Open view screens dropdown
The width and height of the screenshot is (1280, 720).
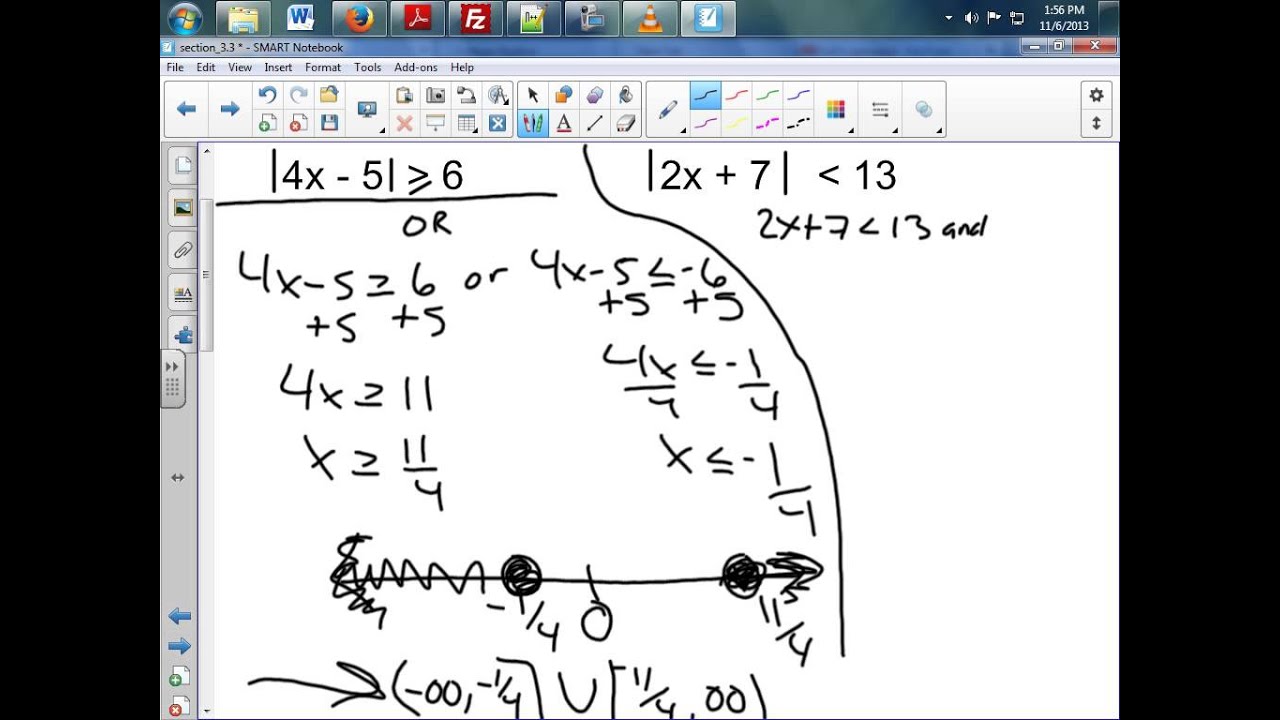370,109
